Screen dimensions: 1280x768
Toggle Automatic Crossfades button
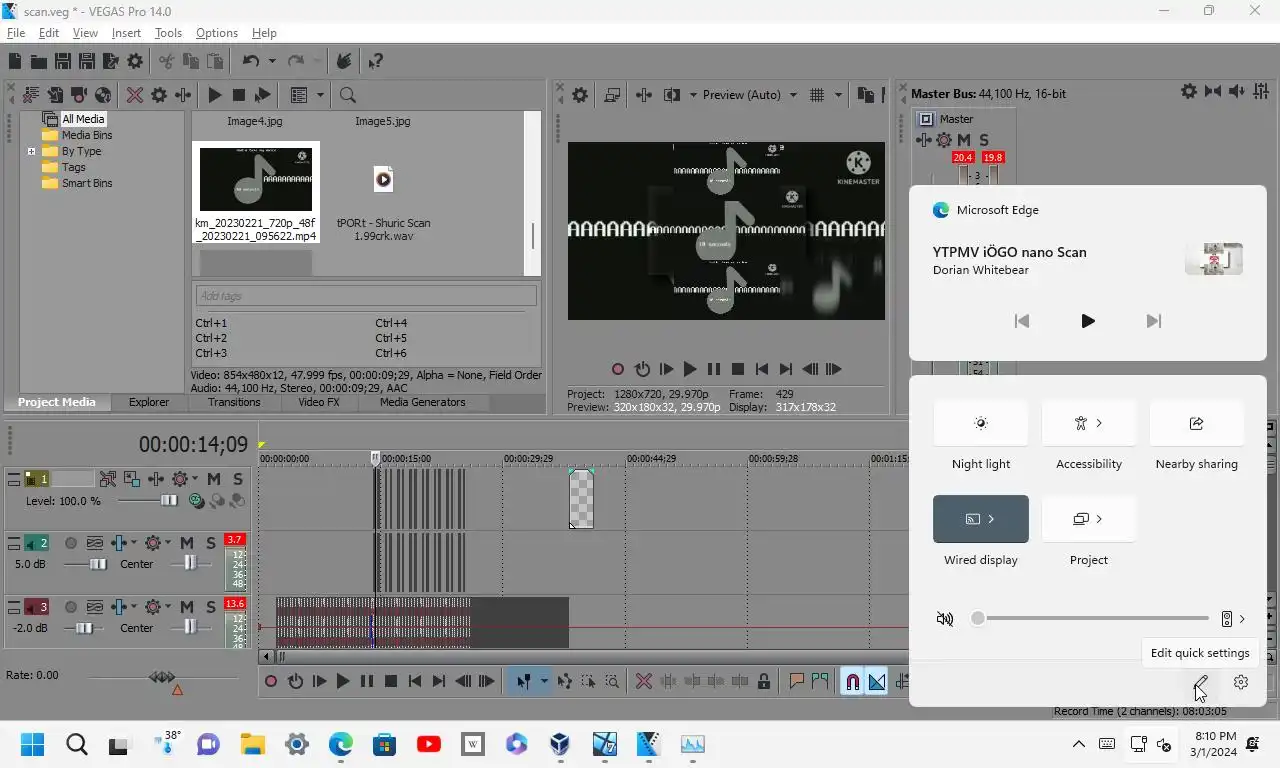click(877, 681)
